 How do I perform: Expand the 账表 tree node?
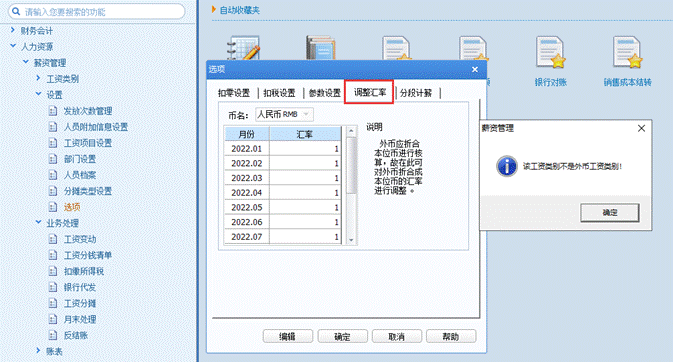pyautogui.click(x=38, y=351)
